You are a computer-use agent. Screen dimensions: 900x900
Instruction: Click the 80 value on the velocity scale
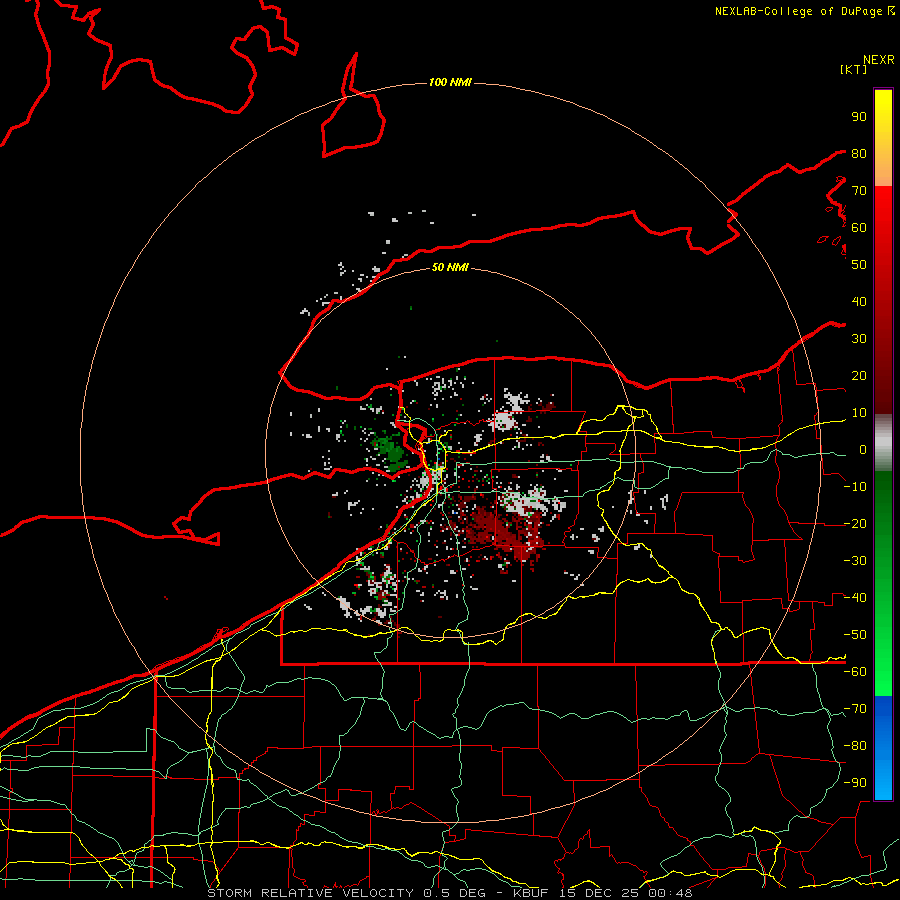[859, 153]
